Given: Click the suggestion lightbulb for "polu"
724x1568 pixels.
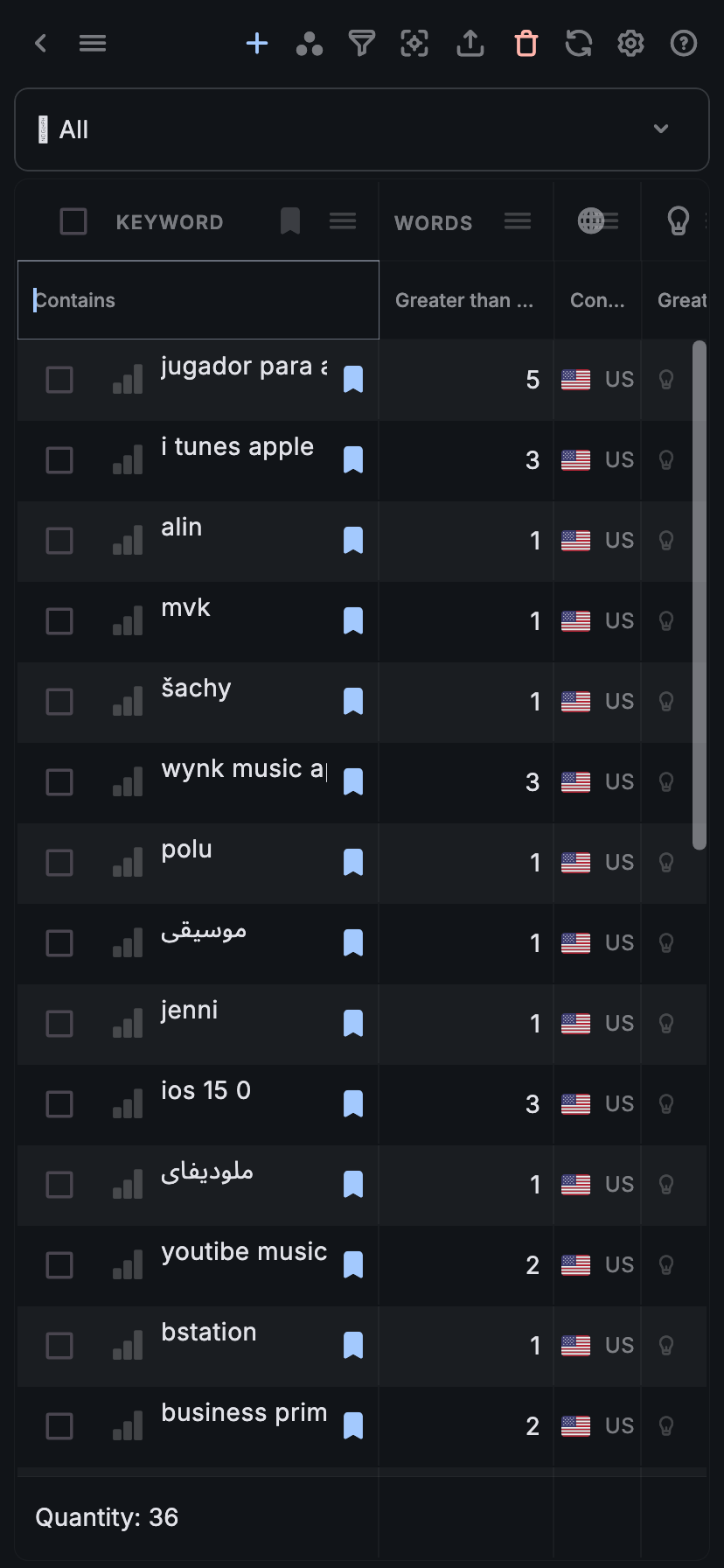Looking at the screenshot, I should (666, 862).
